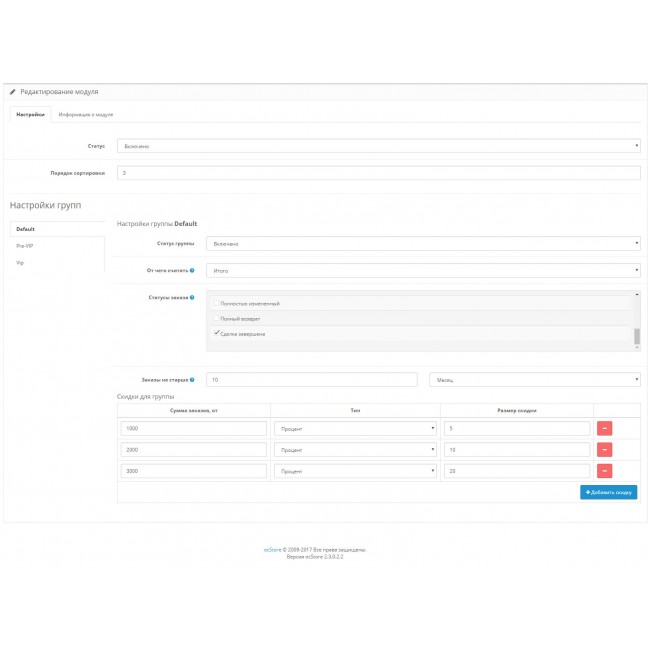Click help icon beside 'Заказы не старше'
Viewport: 650px width, 650px height.
(x=191, y=380)
